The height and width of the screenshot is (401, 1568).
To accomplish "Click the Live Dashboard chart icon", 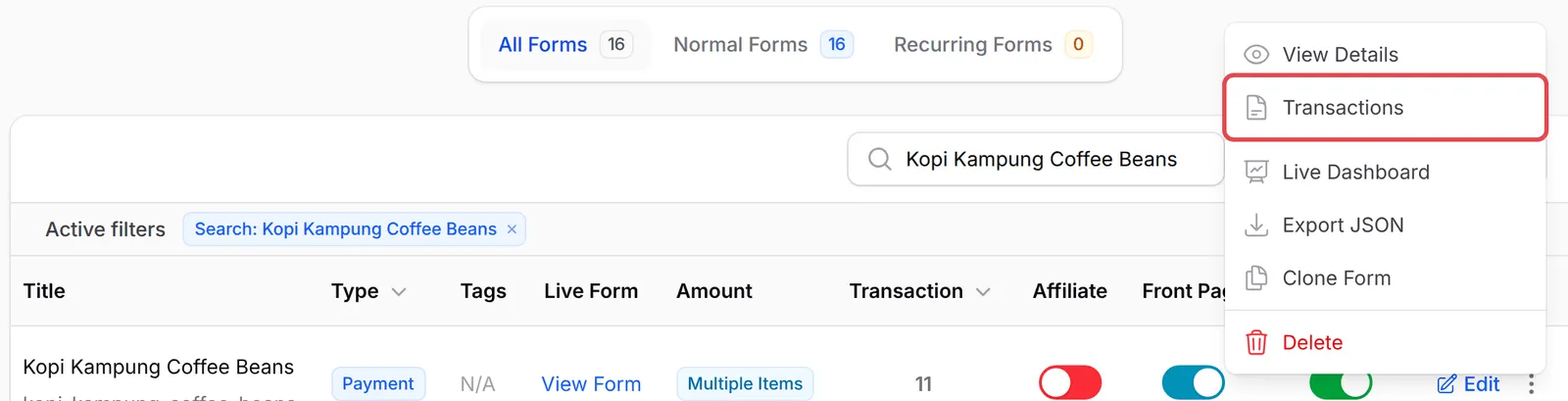I will (1256, 173).
